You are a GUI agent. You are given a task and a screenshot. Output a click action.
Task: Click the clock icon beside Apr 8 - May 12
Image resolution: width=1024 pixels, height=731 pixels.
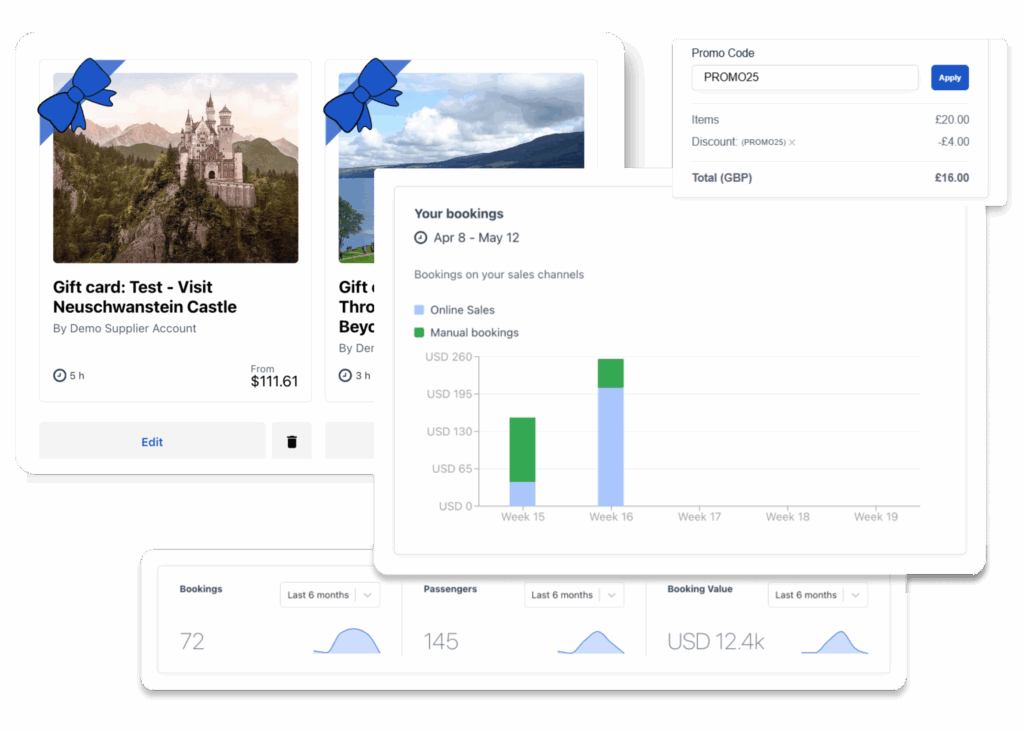click(421, 238)
